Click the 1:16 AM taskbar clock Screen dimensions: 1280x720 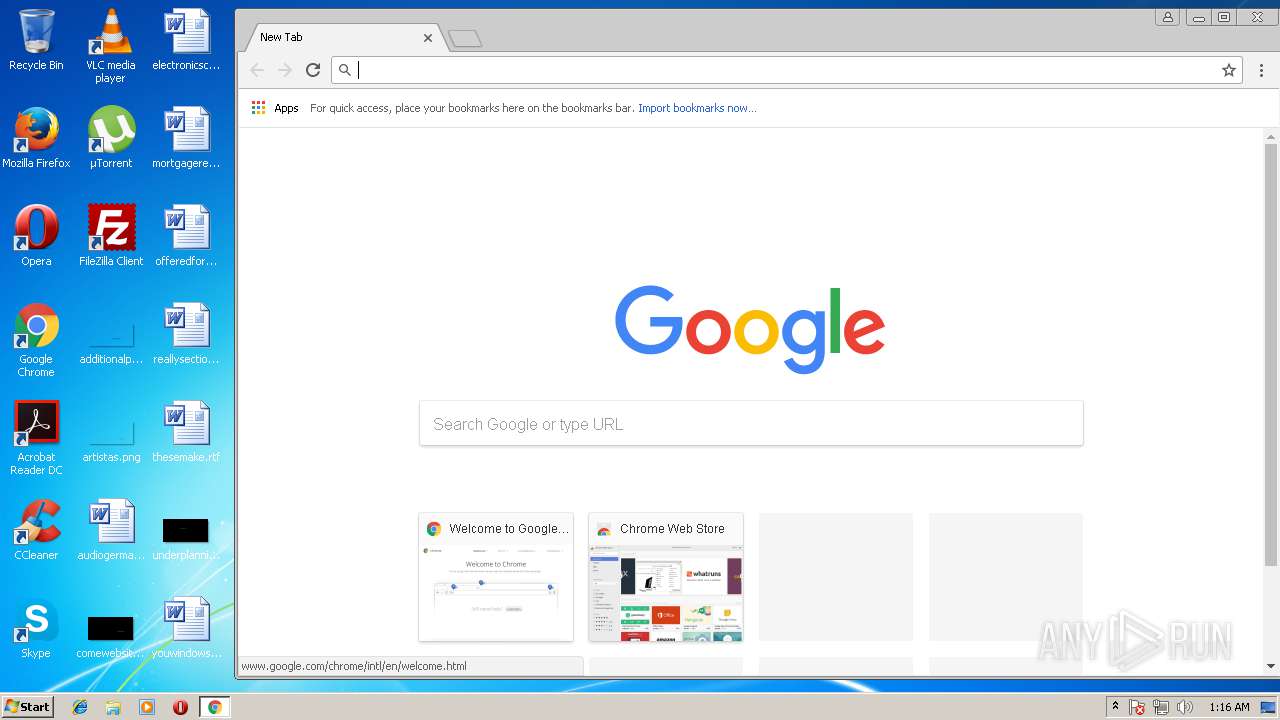[1229, 707]
